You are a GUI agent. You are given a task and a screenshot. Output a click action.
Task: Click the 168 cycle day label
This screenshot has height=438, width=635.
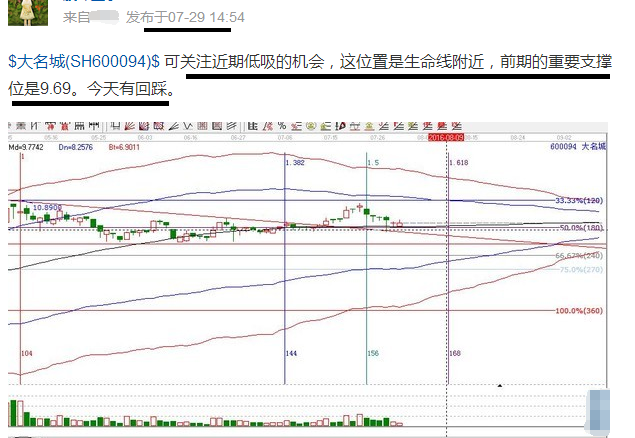(x=455, y=354)
